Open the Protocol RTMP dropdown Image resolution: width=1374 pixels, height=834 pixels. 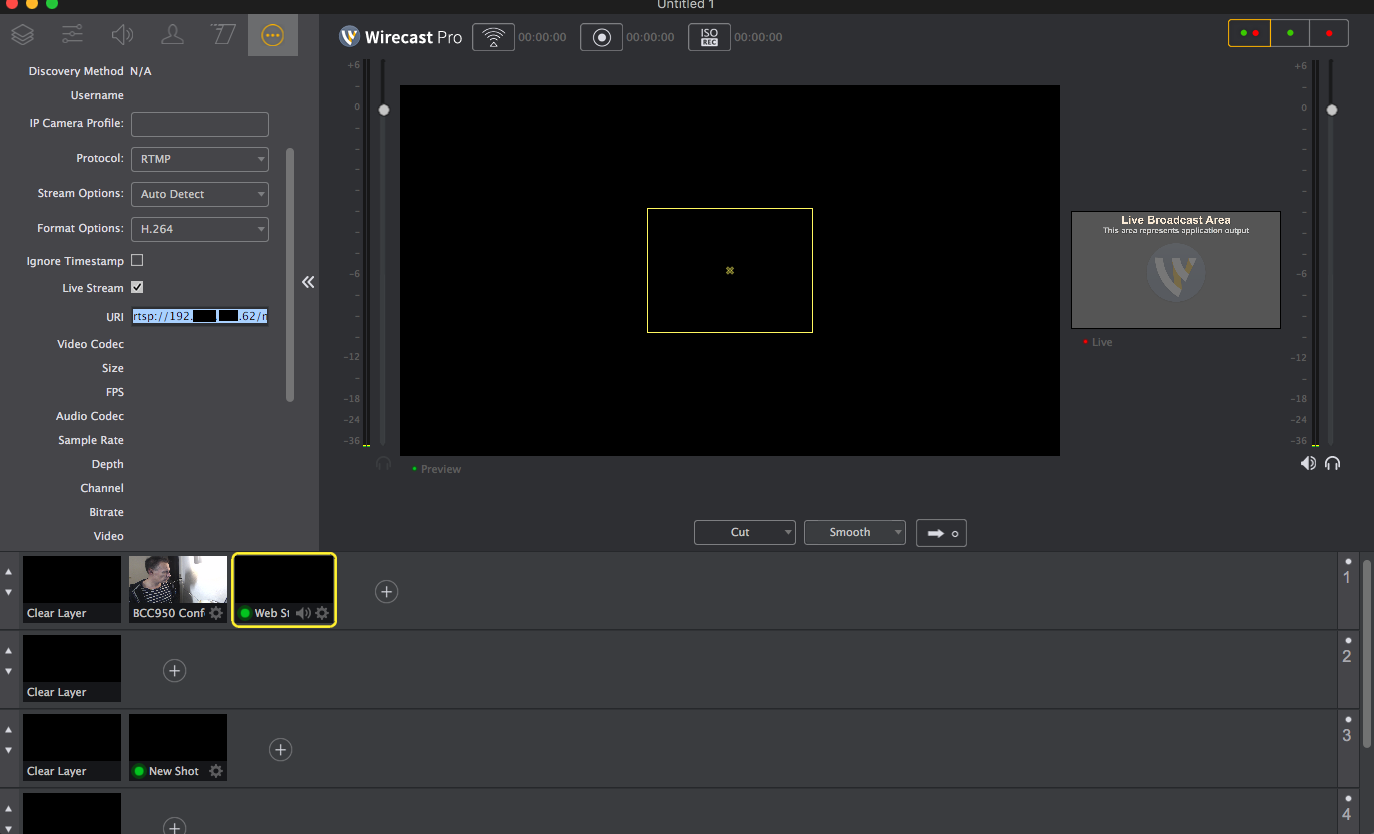199,159
